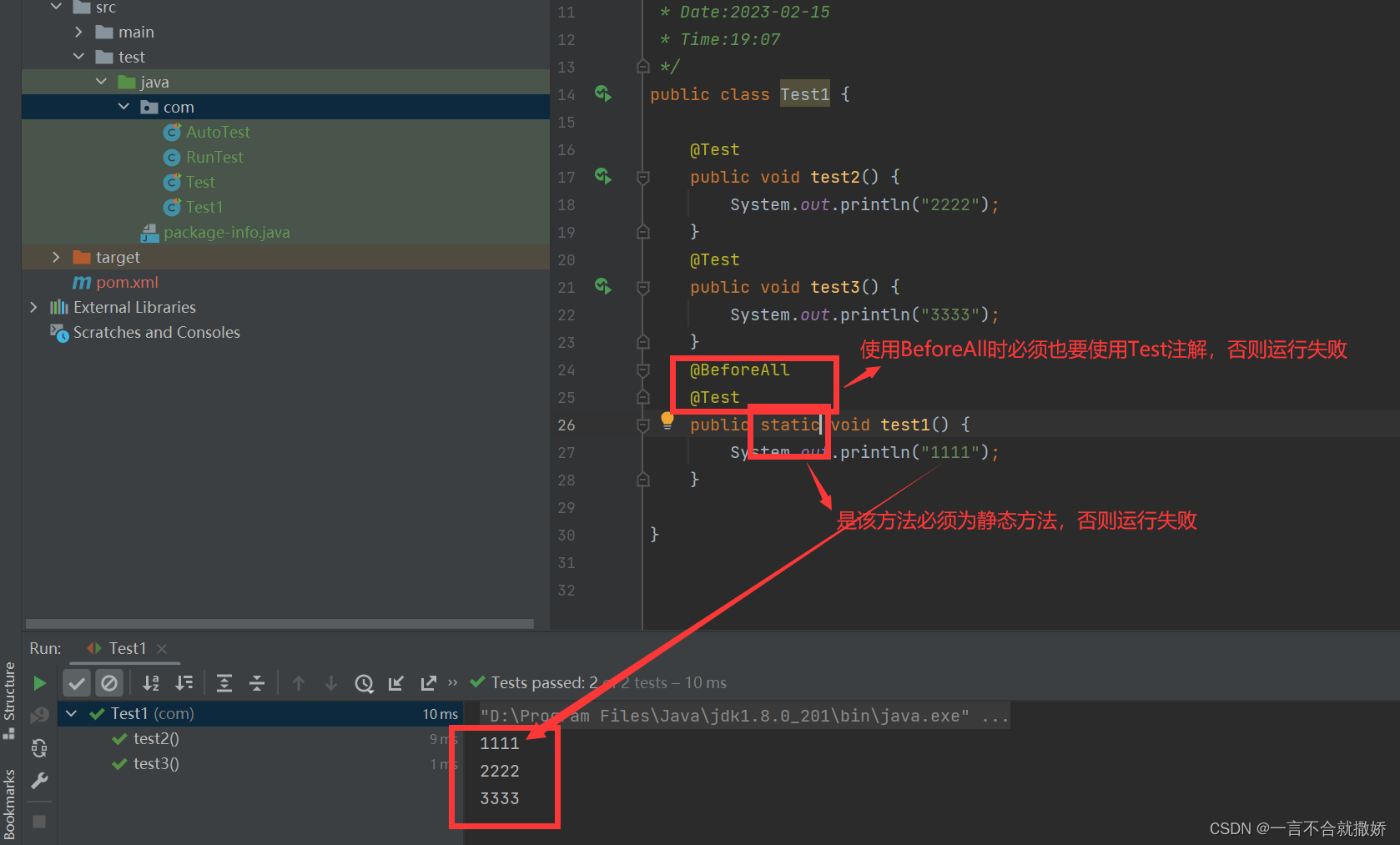This screenshot has height=845, width=1400.
Task: Collapse the java folder
Action: coord(101,82)
